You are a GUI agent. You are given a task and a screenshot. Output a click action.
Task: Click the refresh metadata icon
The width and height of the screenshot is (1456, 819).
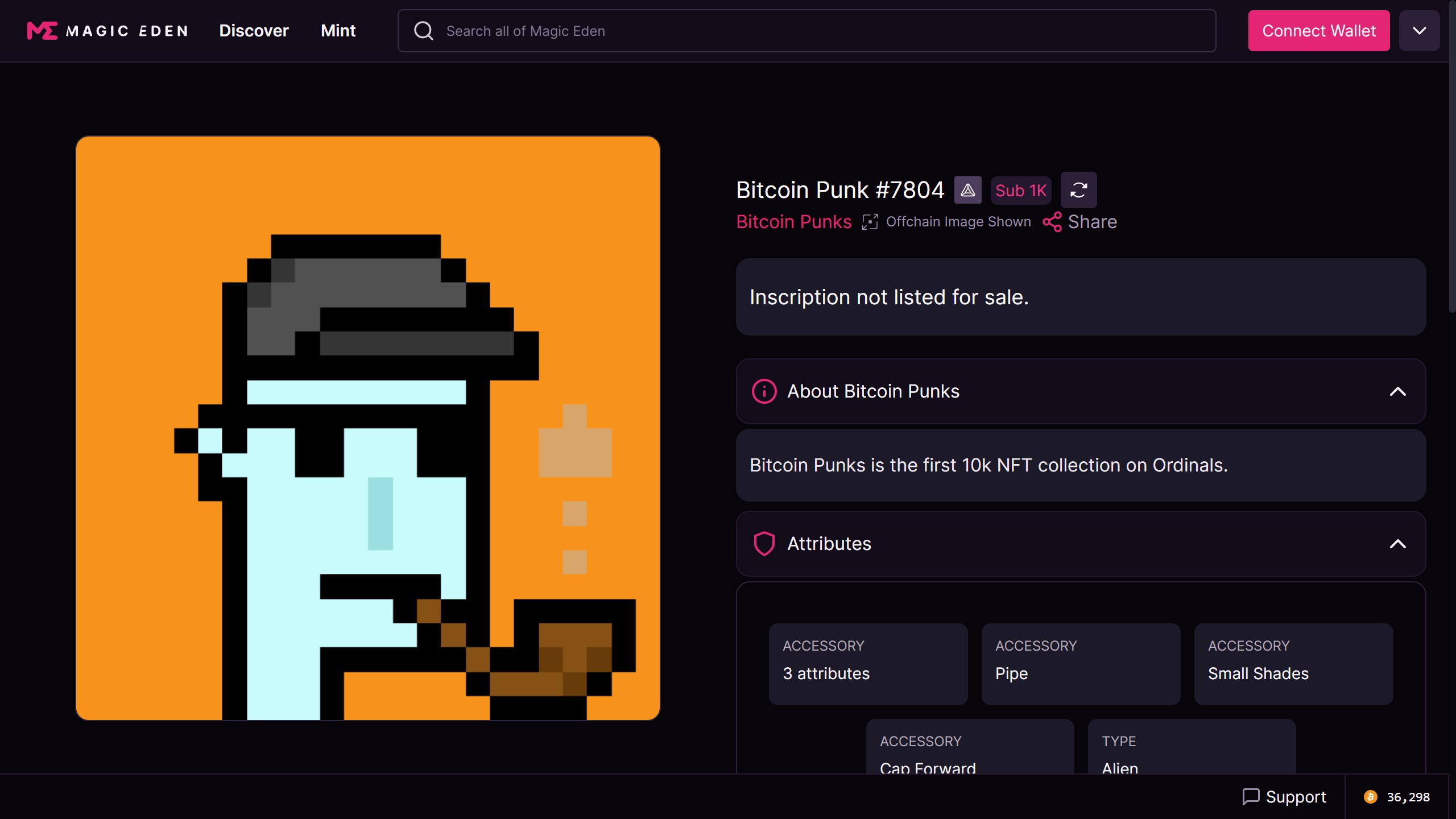point(1079,190)
